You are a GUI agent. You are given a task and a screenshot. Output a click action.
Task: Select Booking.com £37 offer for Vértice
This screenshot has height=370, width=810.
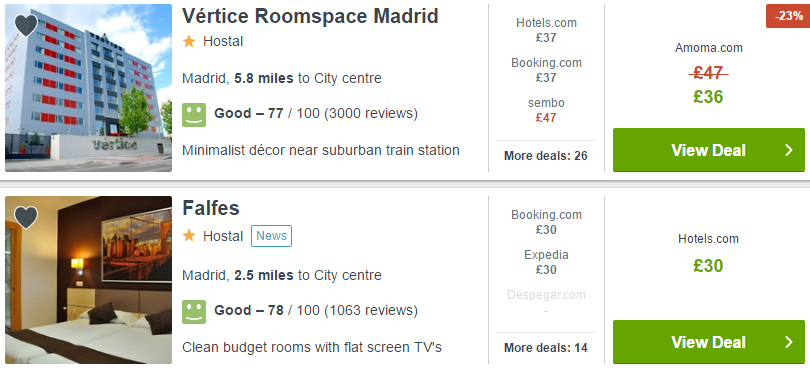[546, 70]
